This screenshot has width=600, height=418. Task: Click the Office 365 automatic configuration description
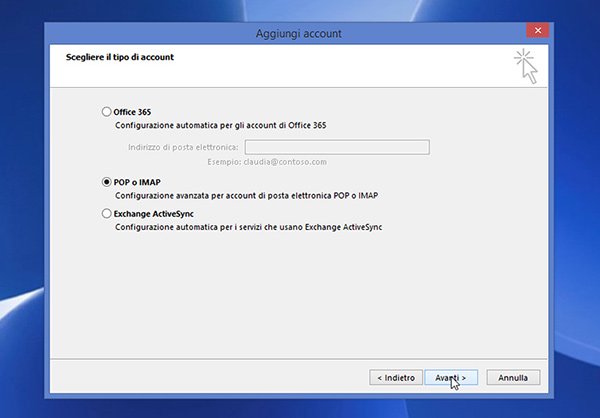221,125
